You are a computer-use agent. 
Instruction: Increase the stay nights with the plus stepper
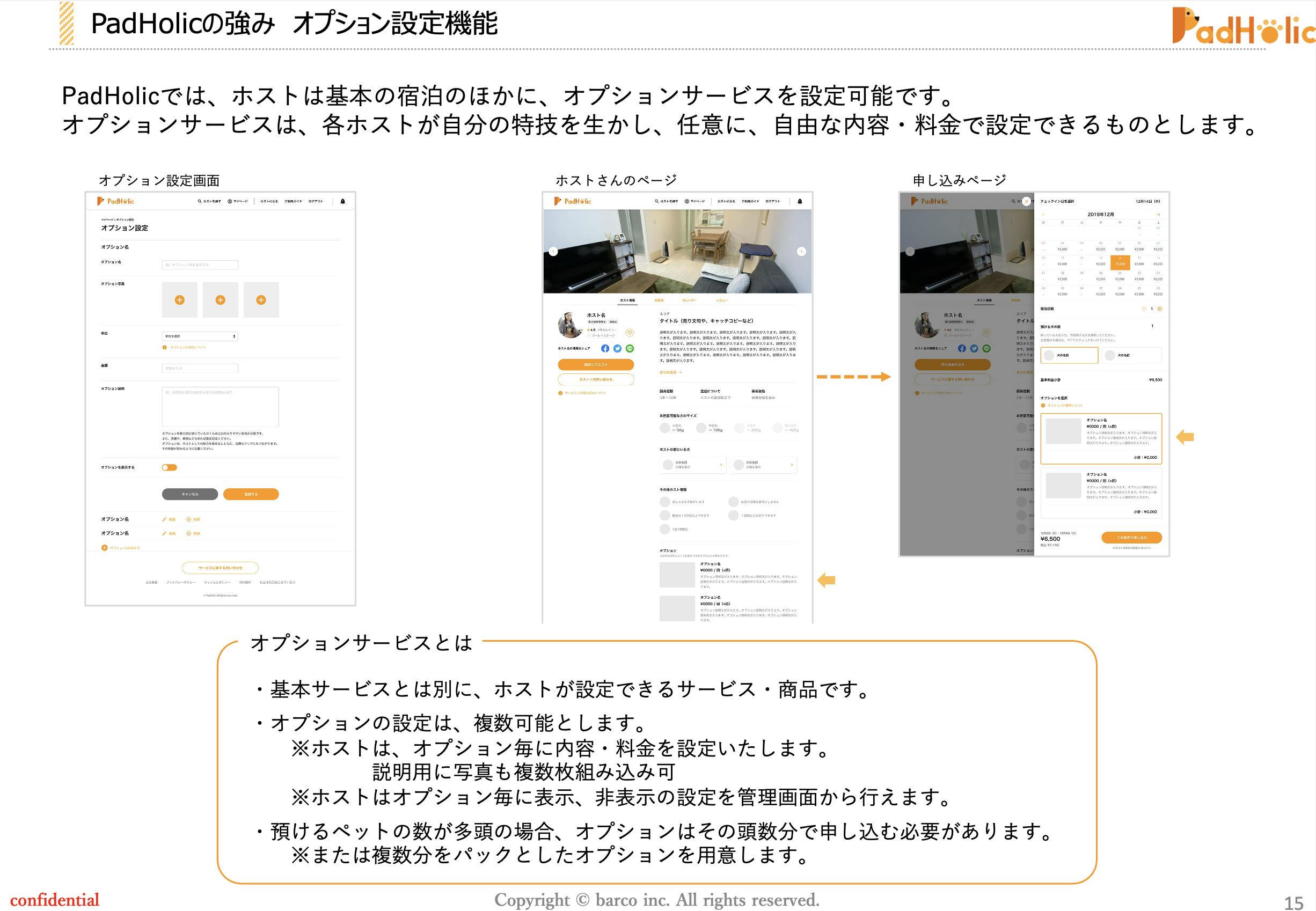(x=1160, y=309)
